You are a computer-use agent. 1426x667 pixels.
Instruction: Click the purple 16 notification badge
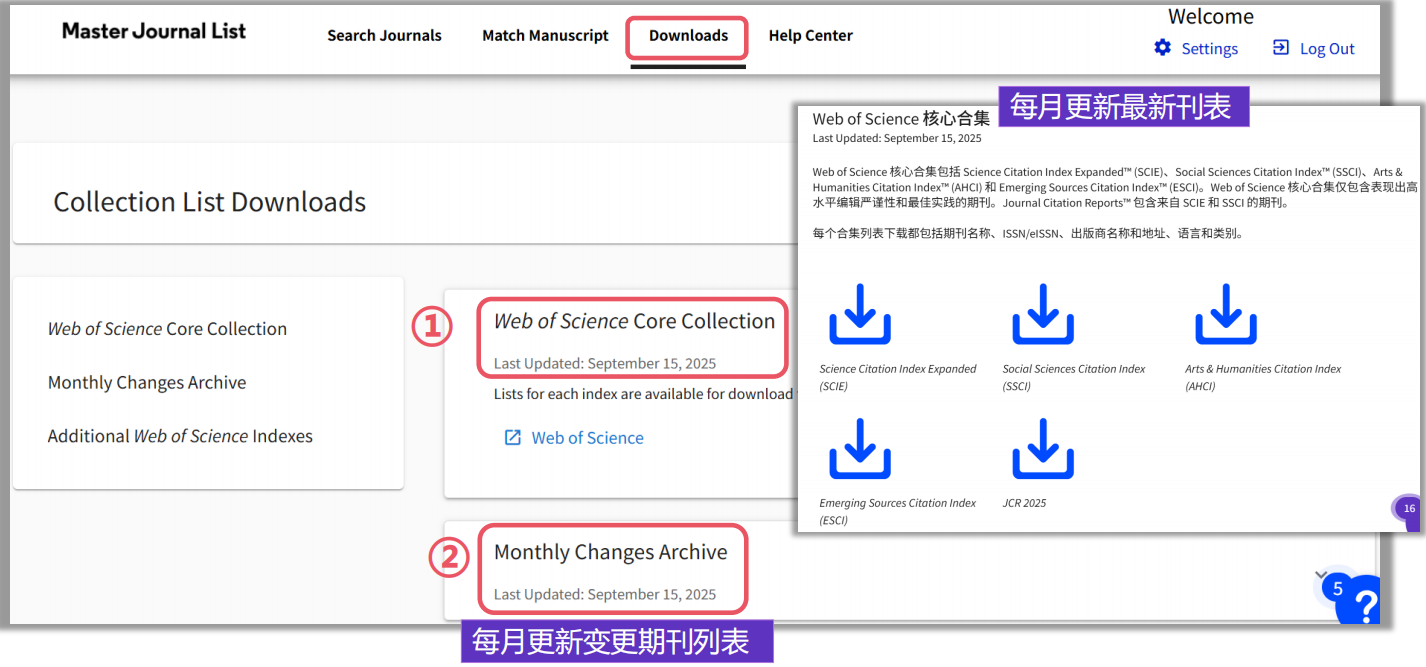[x=1409, y=509]
